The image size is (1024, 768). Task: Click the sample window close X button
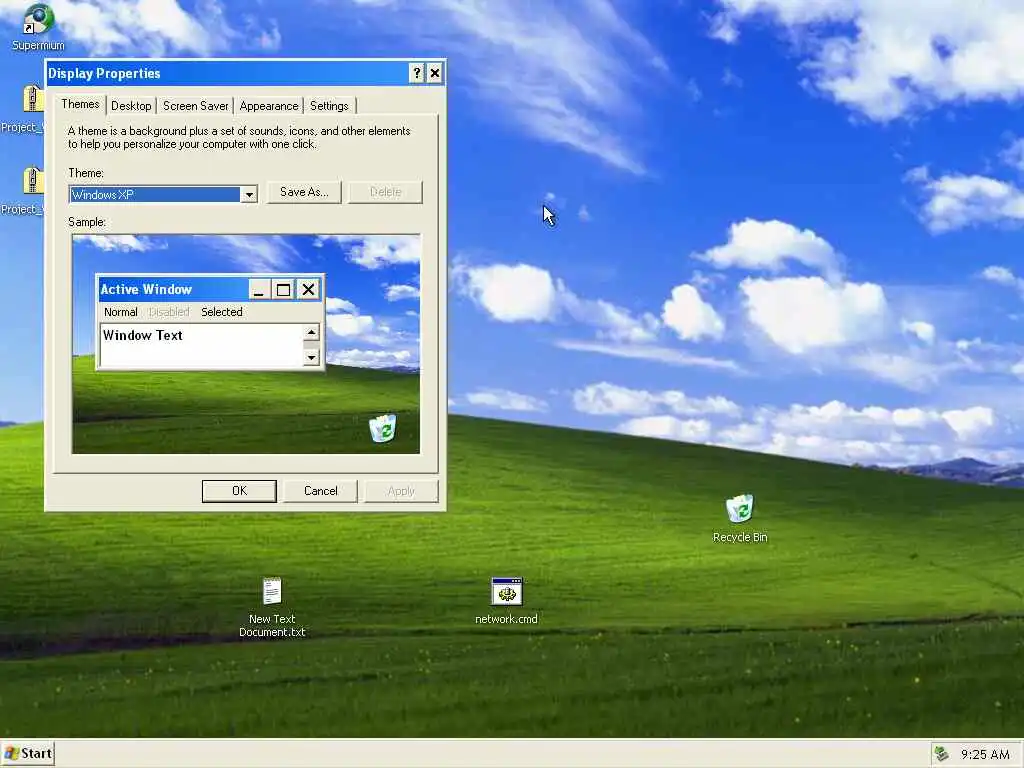tap(308, 289)
